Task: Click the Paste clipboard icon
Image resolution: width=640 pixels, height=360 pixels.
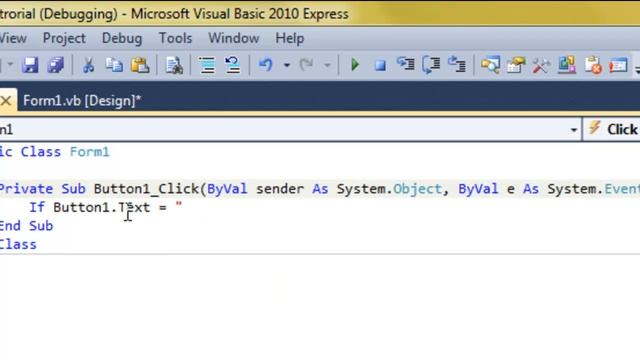Action: [x=140, y=65]
